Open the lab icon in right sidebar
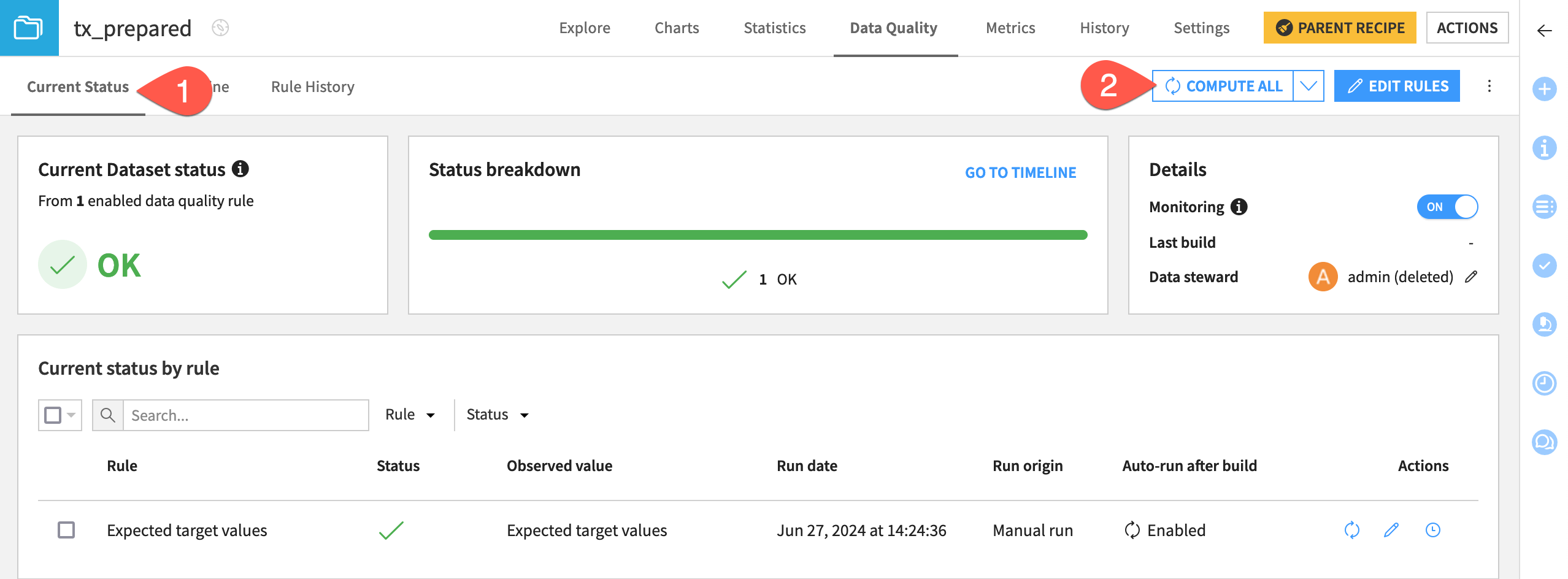Screen dimensions: 1568x579 [x=1544, y=324]
